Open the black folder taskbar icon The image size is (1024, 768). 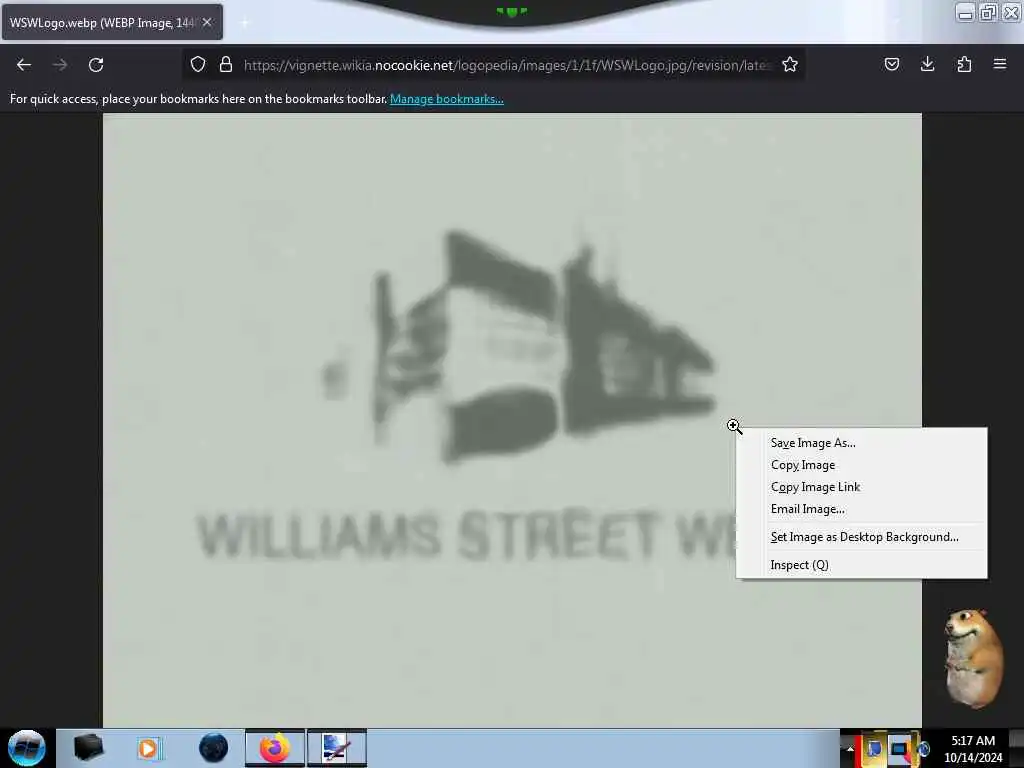click(88, 748)
